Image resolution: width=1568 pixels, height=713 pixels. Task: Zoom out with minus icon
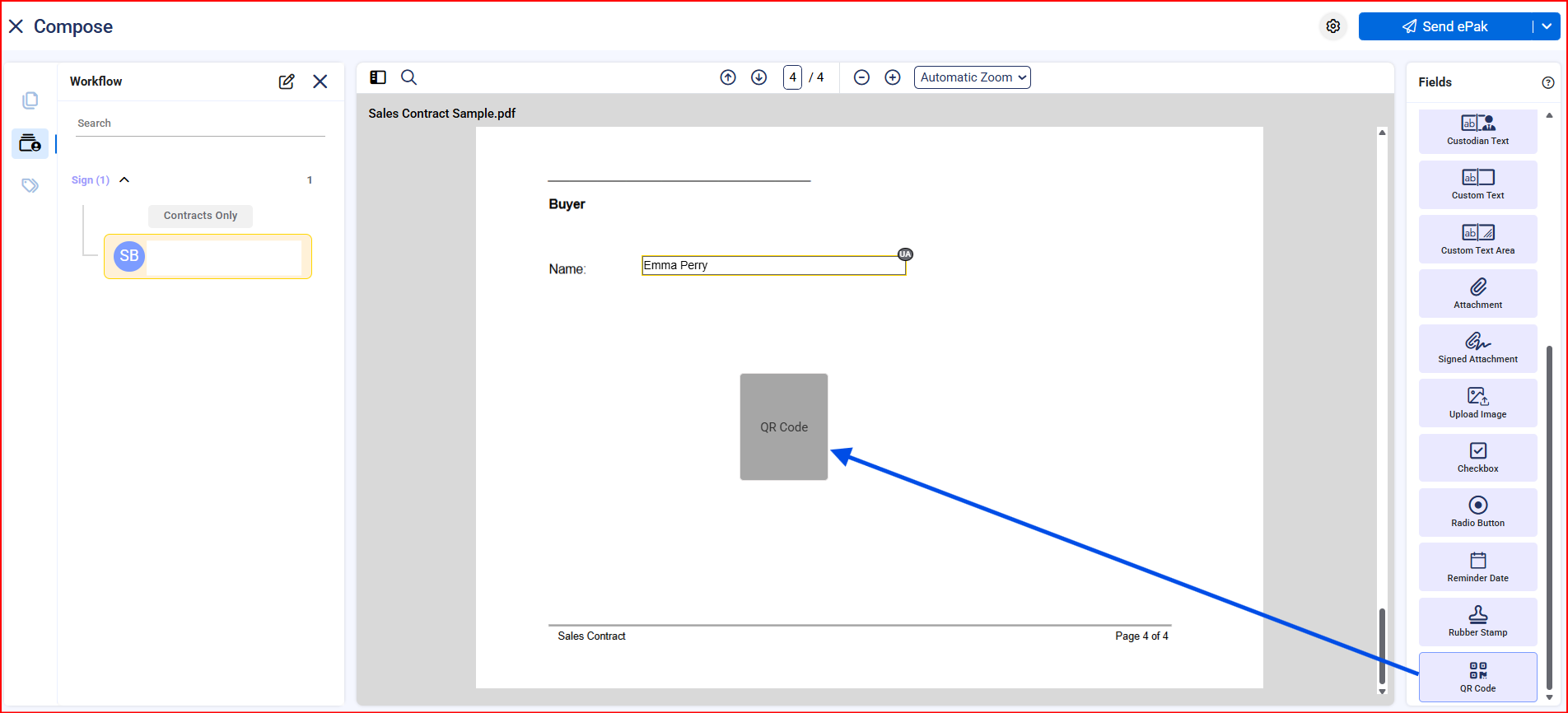(861, 77)
